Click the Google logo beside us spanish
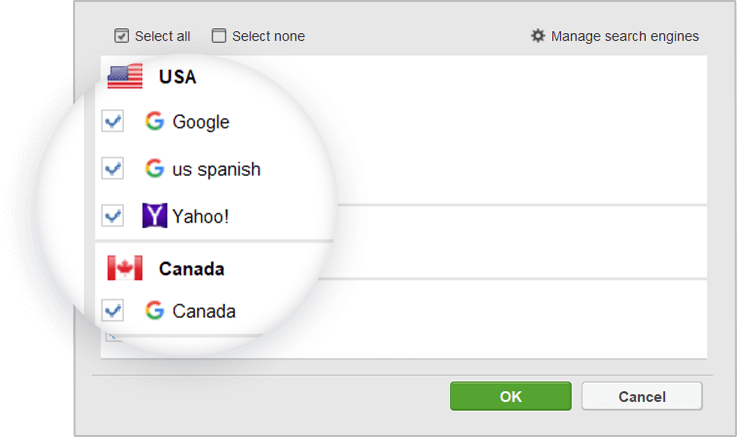 [x=155, y=168]
